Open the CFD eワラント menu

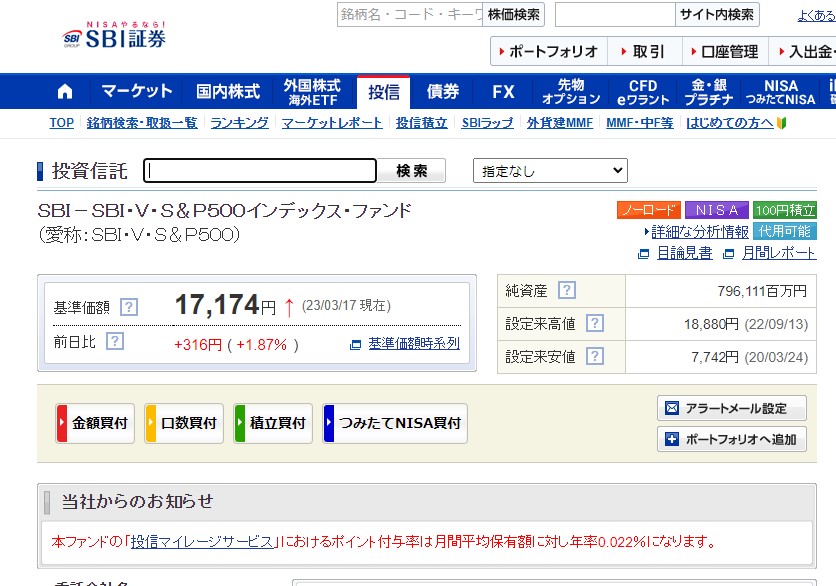[x=643, y=91]
